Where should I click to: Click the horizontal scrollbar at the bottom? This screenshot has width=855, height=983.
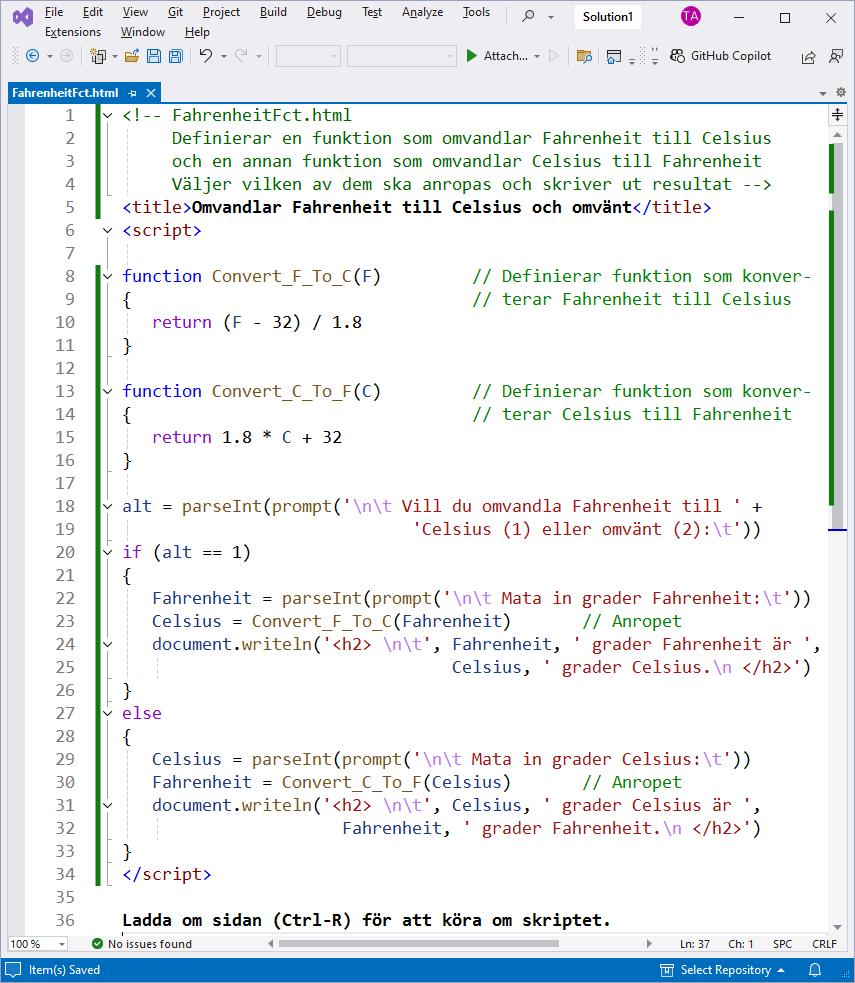tap(400, 943)
